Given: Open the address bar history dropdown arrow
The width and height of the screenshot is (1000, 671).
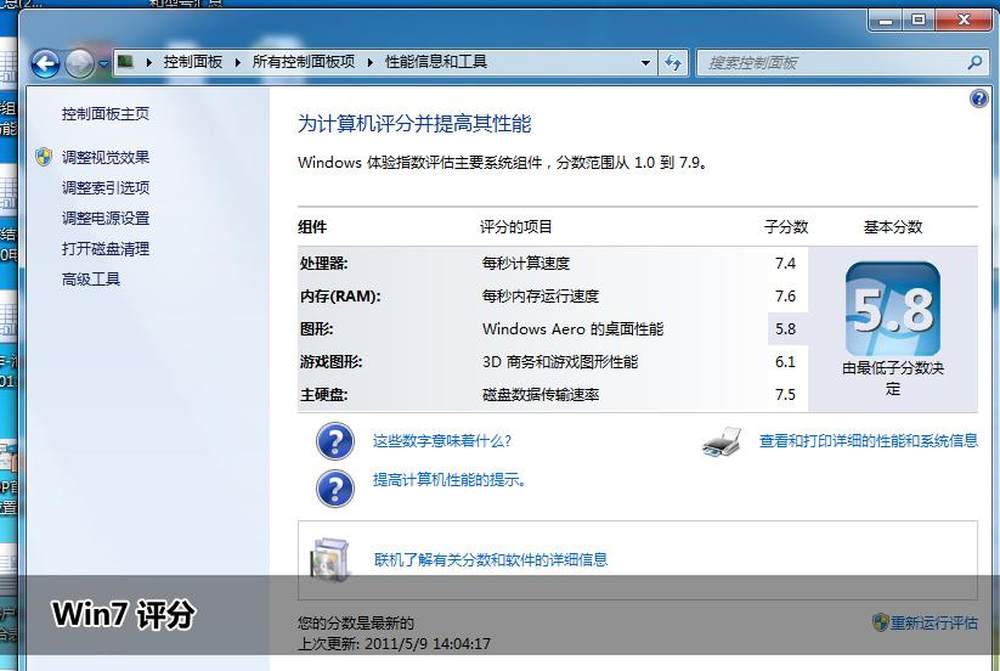Looking at the screenshot, I should tap(645, 63).
